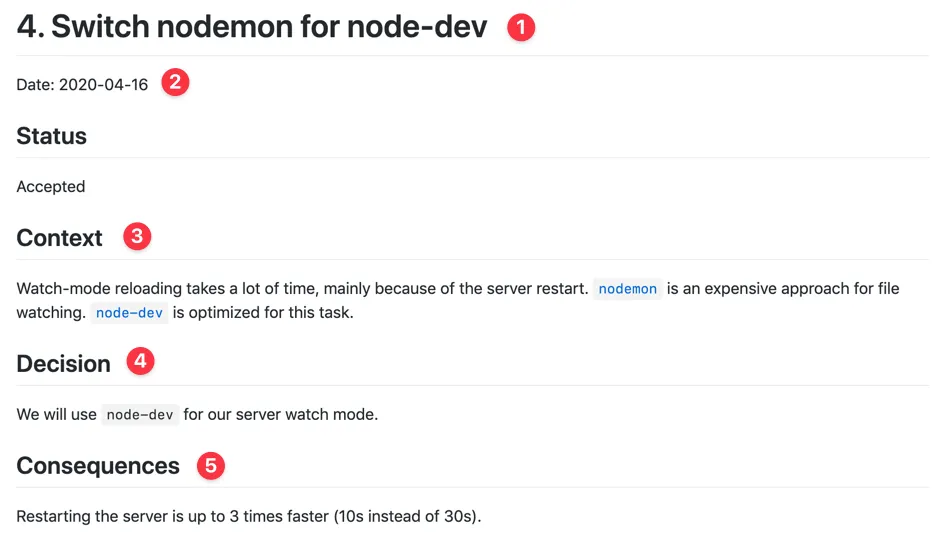Open the blue nodemon code link
This screenshot has width=945, height=540.
coord(627,289)
